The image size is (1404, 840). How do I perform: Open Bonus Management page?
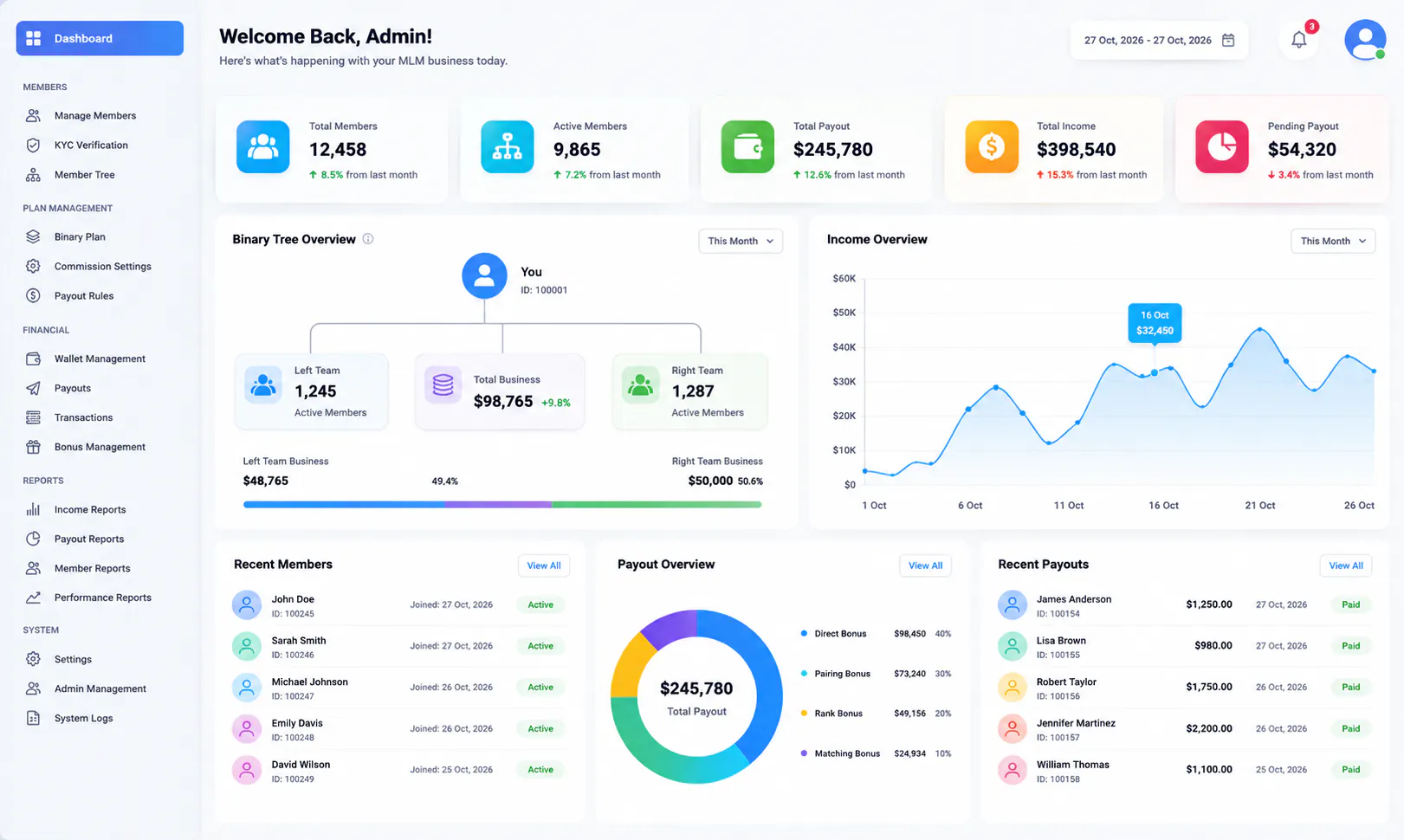[x=100, y=447]
